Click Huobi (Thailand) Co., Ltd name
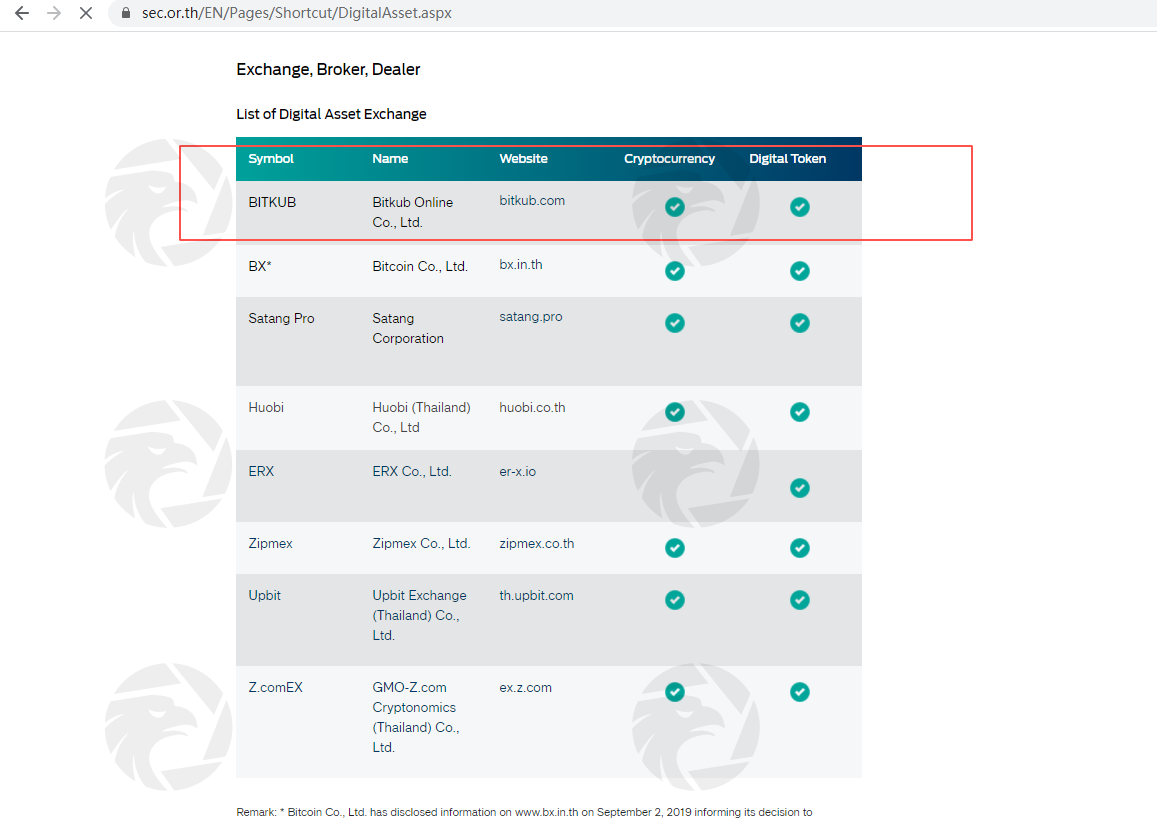Screen dimensions: 1157x819 pyautogui.click(x=421, y=418)
